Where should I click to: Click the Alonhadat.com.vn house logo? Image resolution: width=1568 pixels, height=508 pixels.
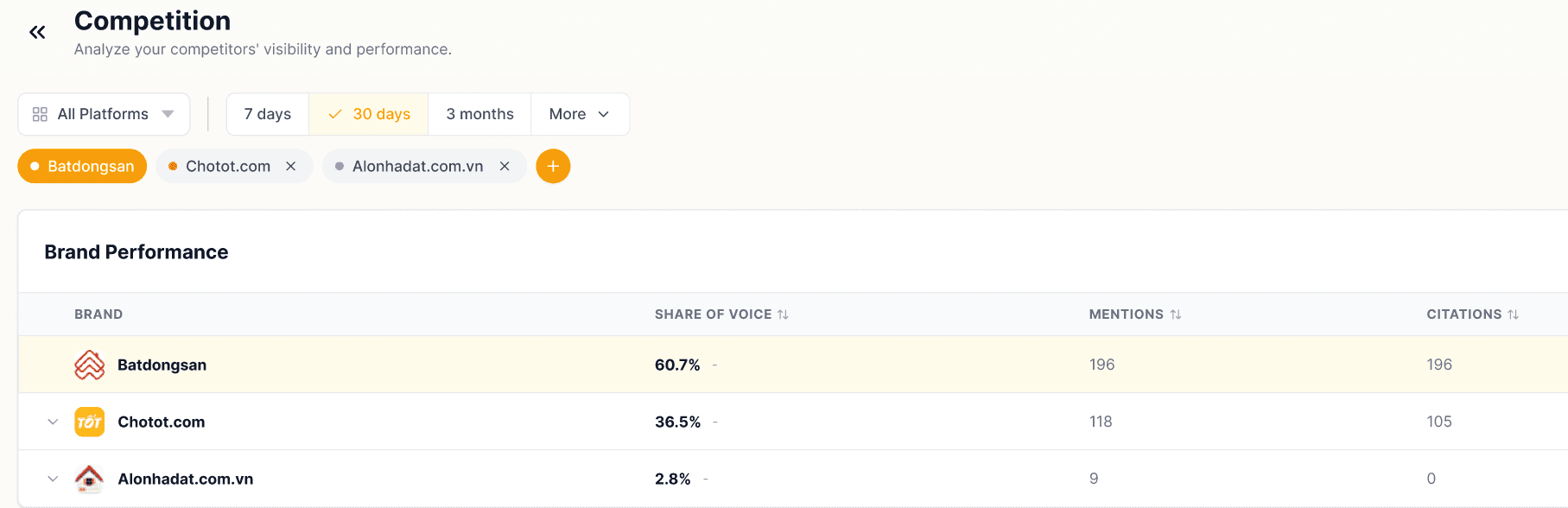click(89, 479)
